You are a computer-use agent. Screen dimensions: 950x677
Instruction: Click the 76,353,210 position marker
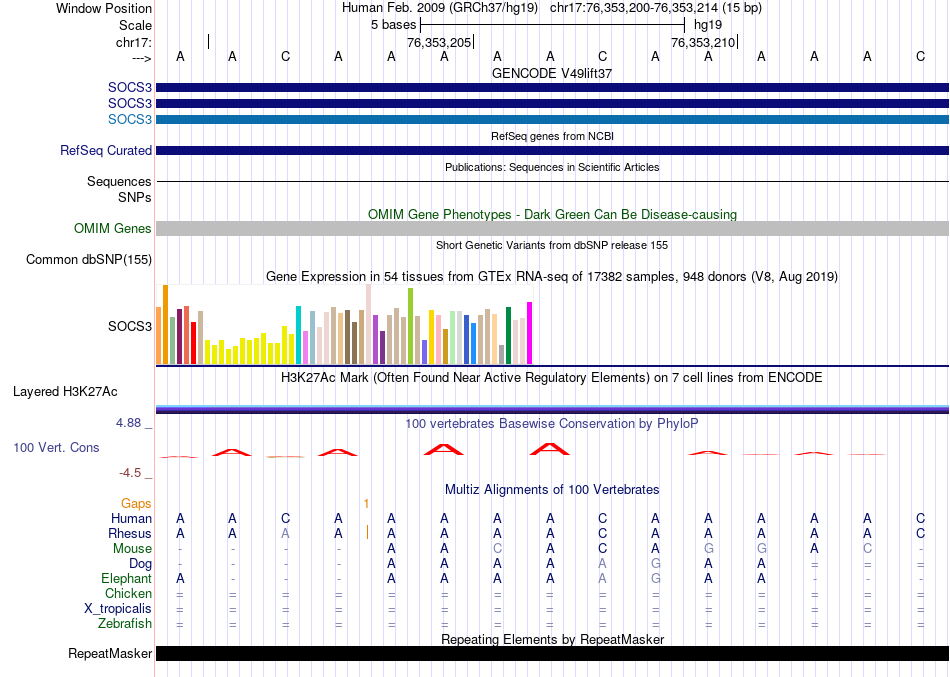click(703, 42)
